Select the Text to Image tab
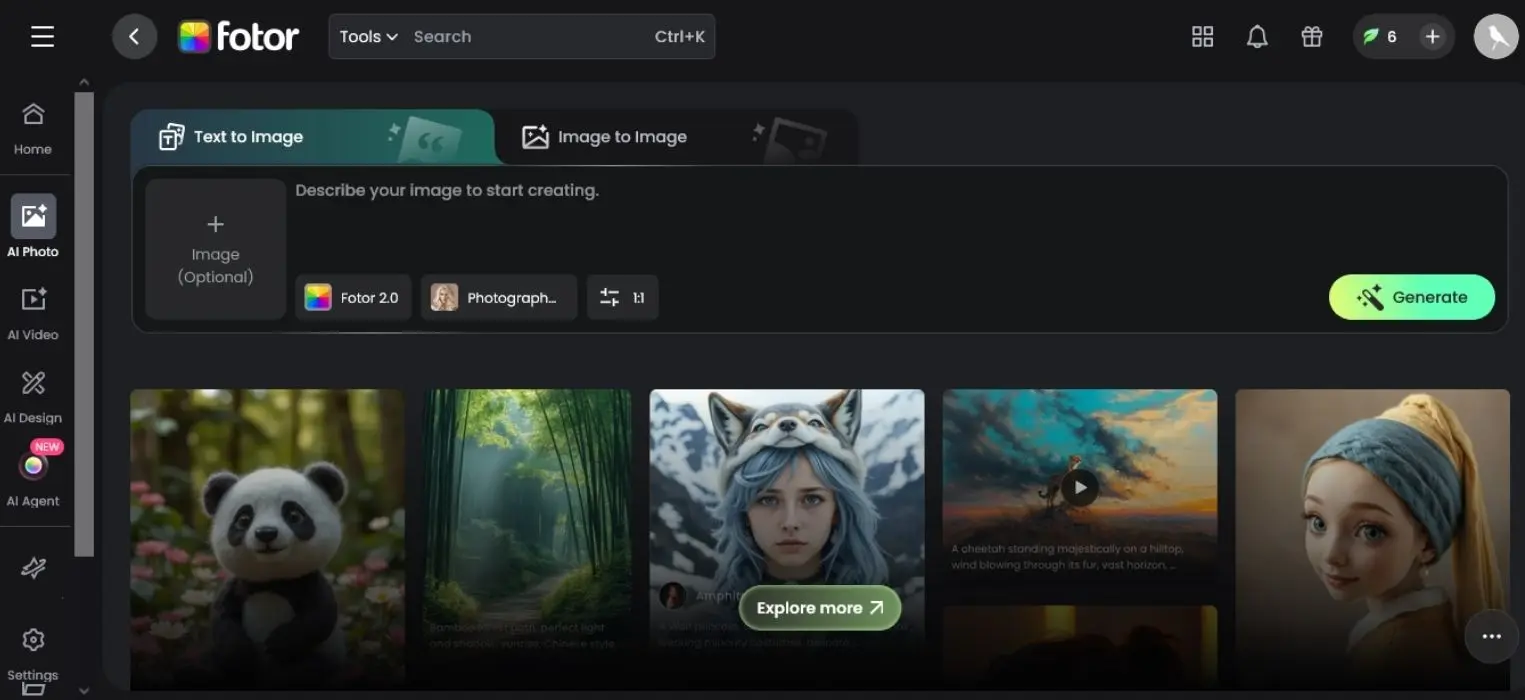 (248, 137)
